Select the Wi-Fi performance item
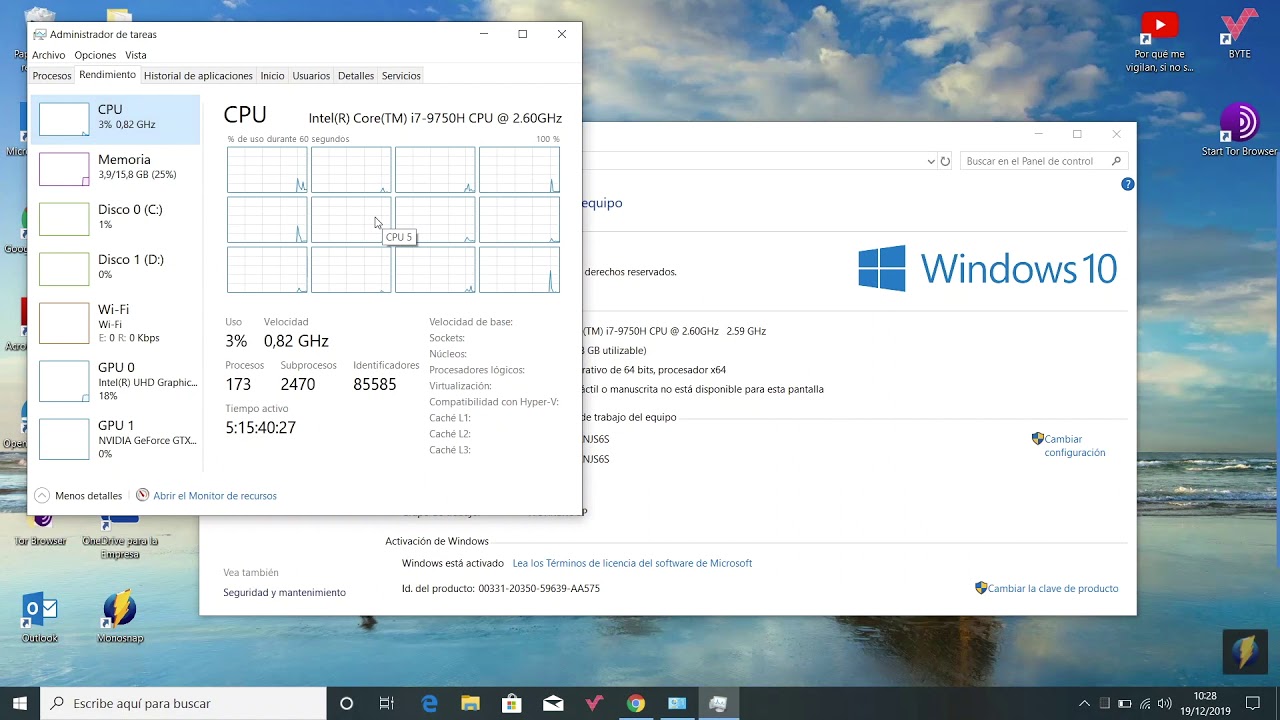 (116, 323)
